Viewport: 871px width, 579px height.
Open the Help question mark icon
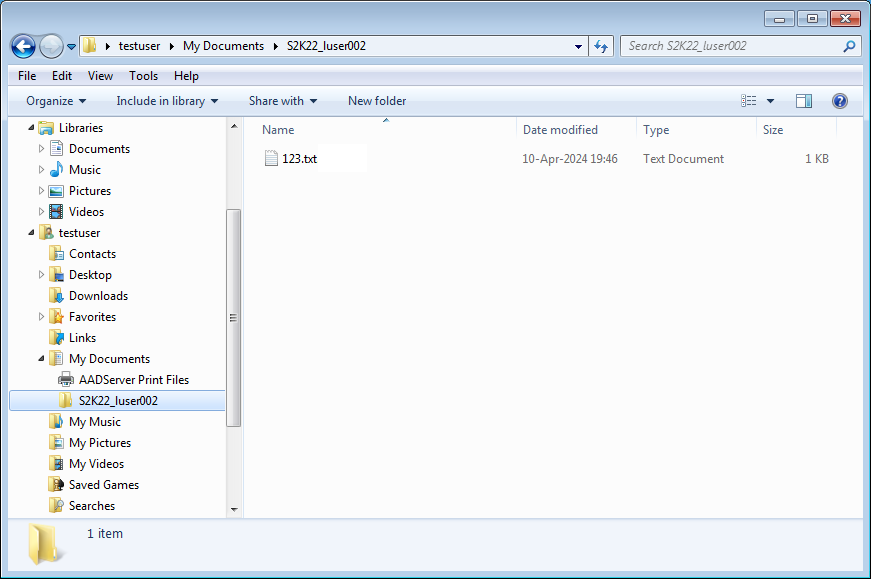click(x=839, y=101)
